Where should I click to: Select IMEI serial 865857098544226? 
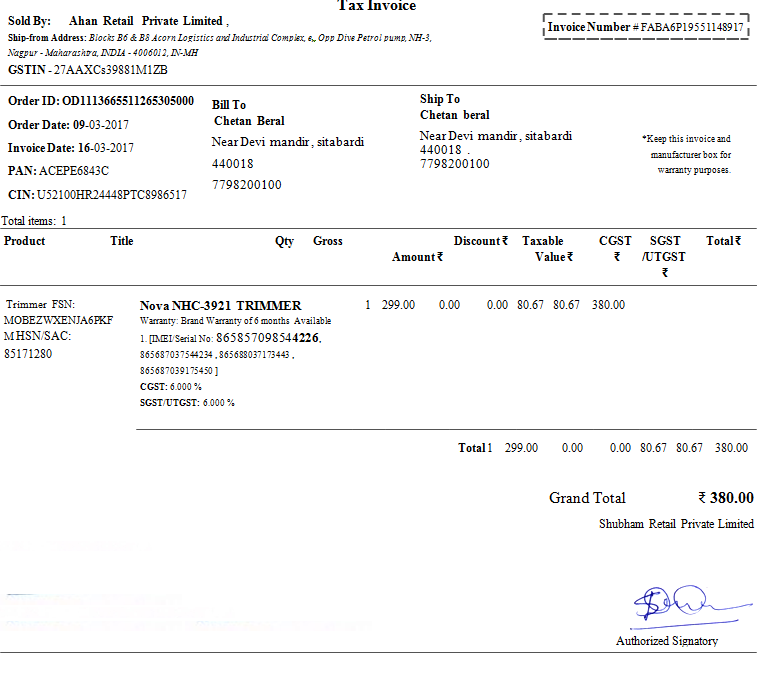(x=268, y=338)
